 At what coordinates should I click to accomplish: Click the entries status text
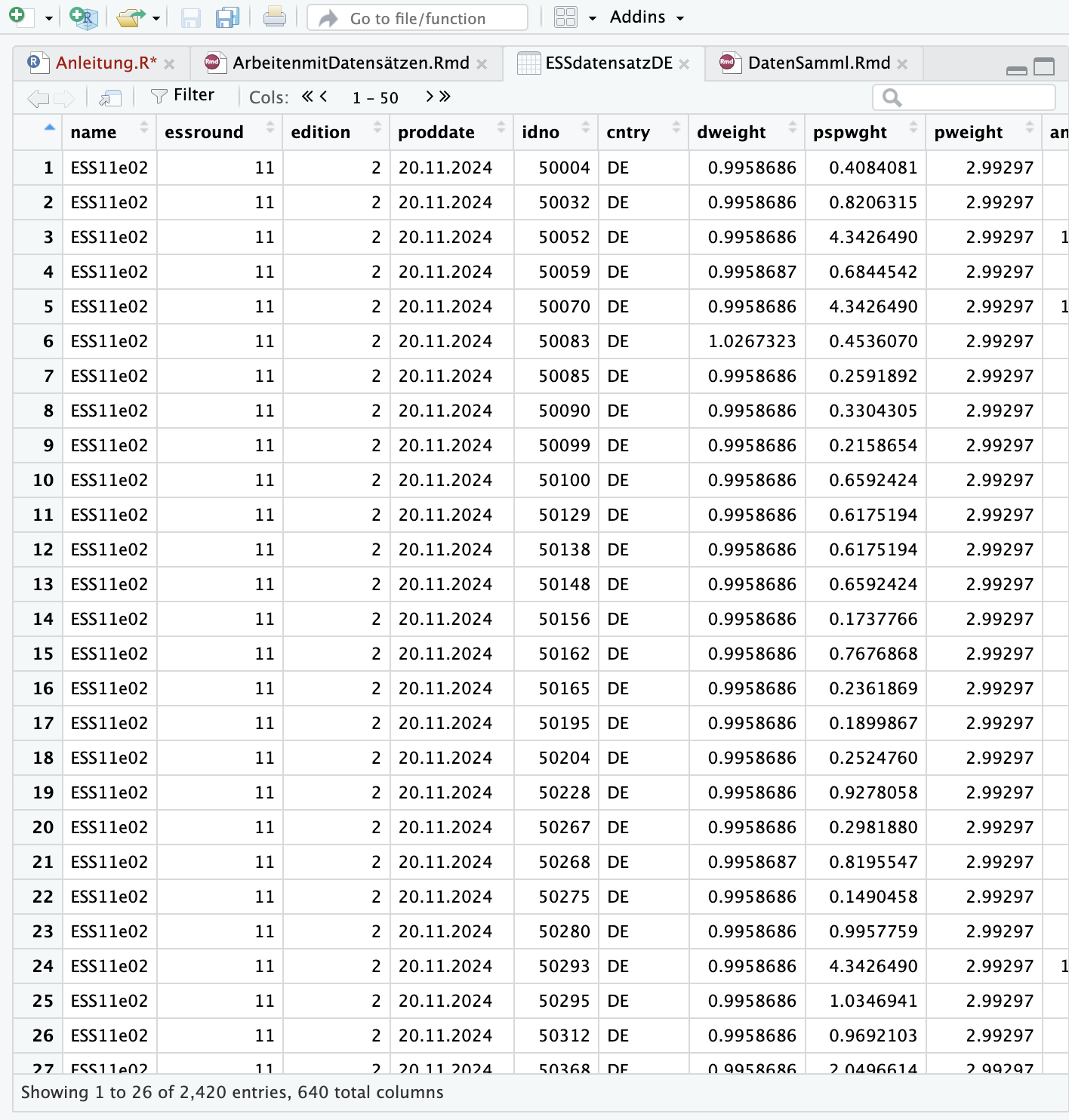tap(232, 1092)
